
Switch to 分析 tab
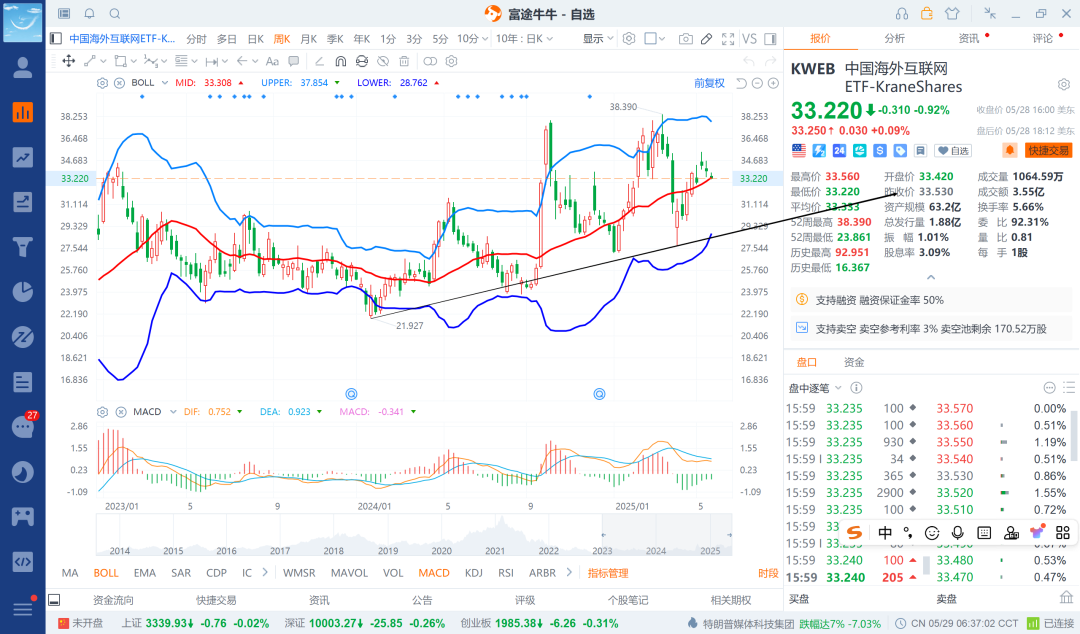pos(894,39)
